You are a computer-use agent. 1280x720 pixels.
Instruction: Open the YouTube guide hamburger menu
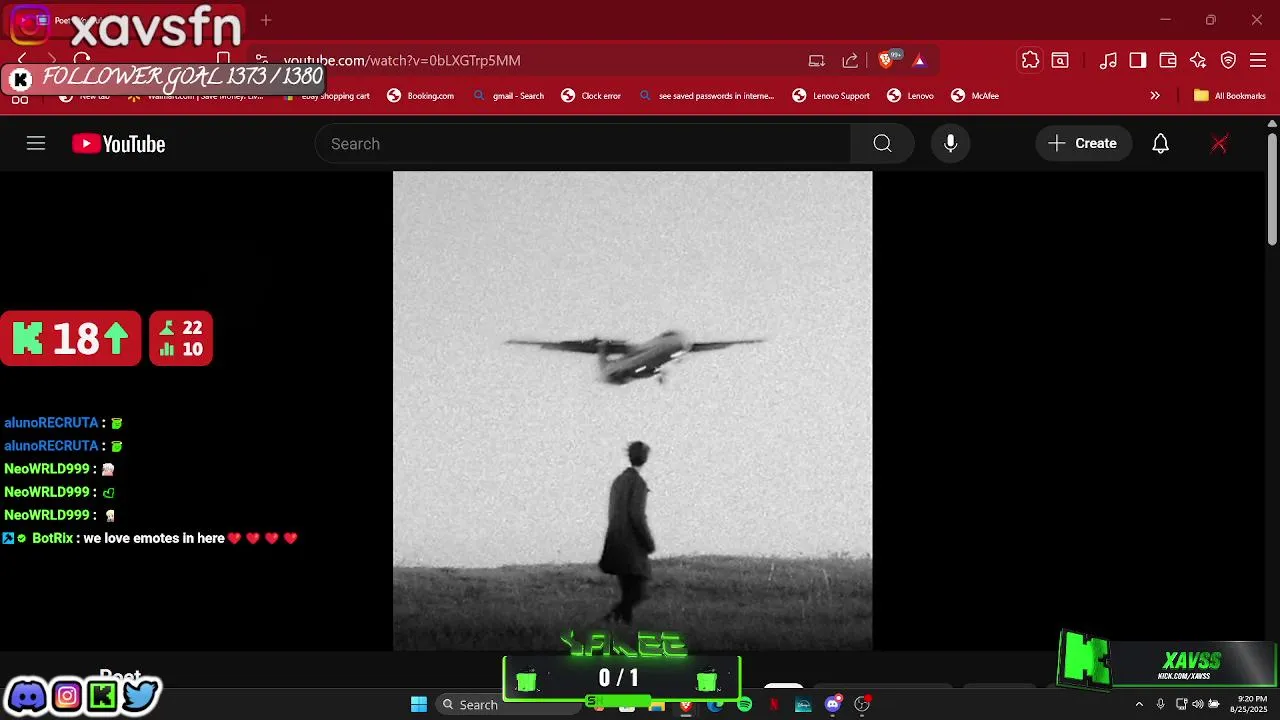click(x=36, y=144)
